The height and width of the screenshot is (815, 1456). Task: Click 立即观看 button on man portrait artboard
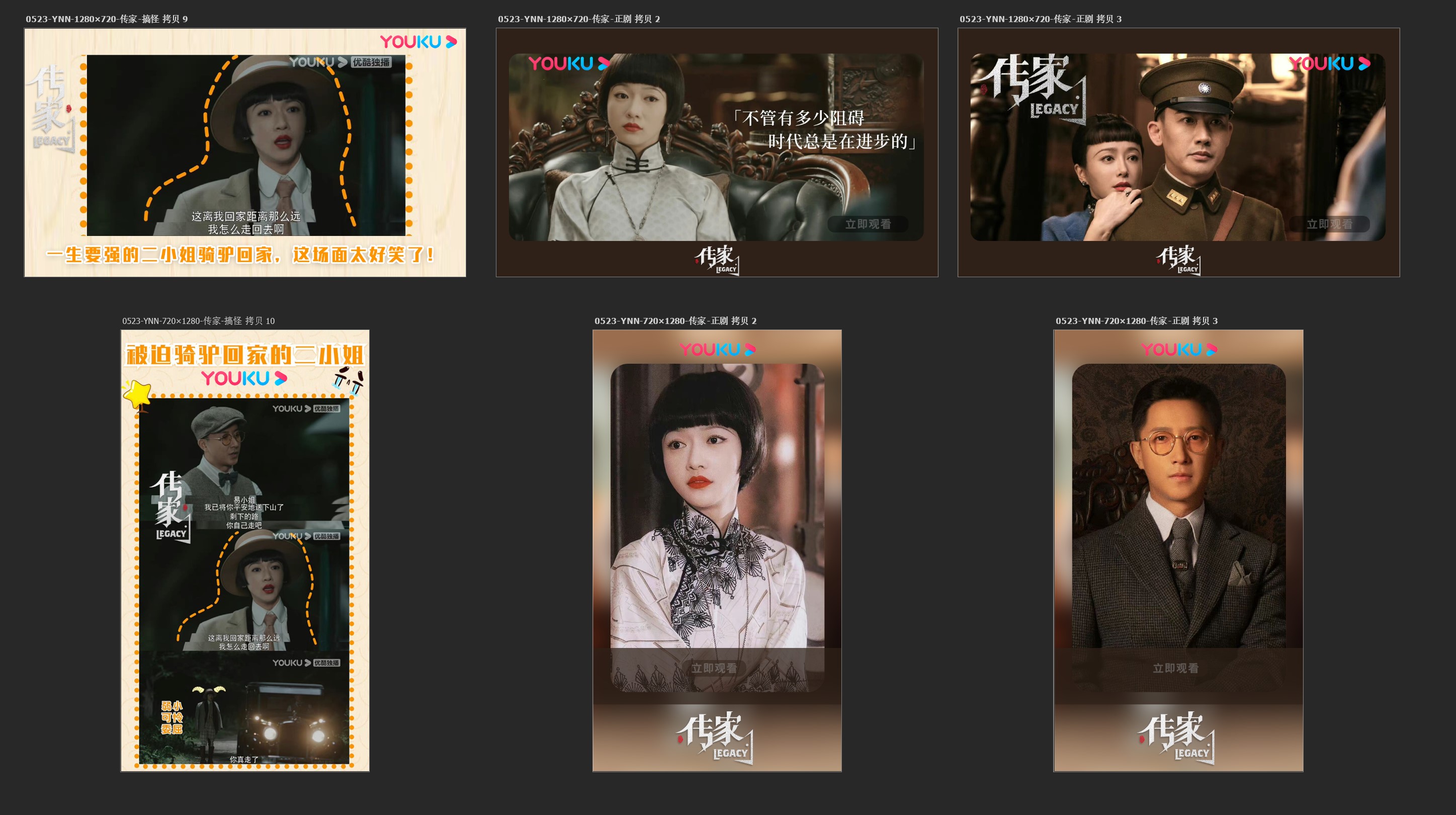click(x=1176, y=668)
